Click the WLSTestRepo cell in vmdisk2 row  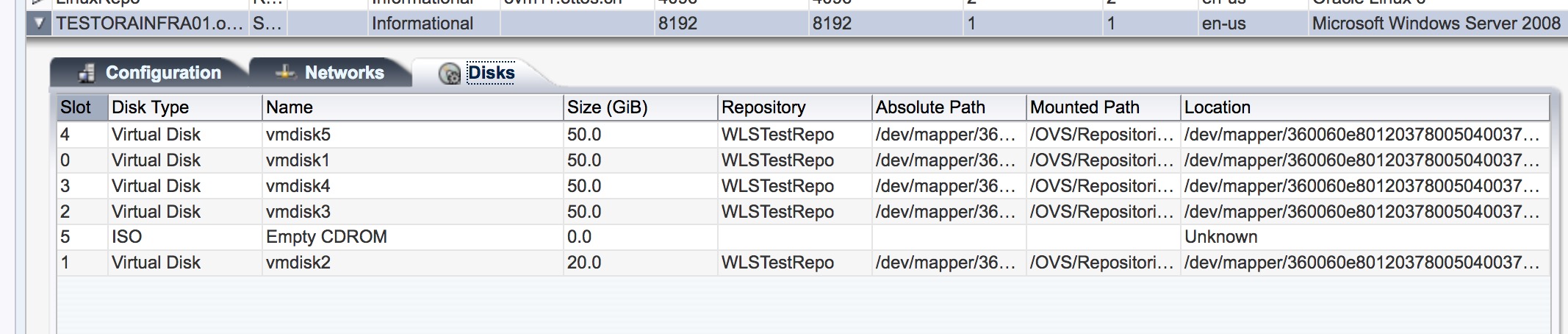[x=795, y=263]
